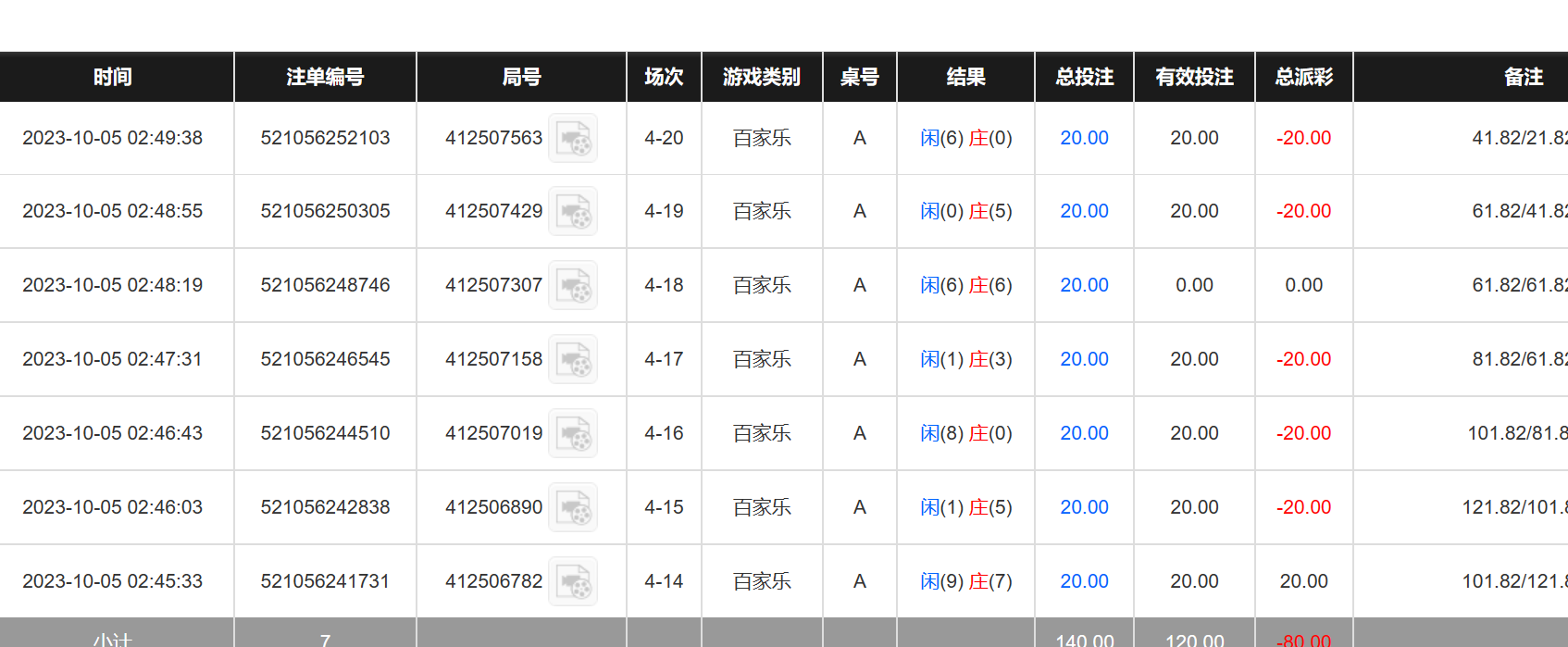Viewport: 1568px width, 647px height.
Task: Click the 有效投注 column header
Action: pyautogui.click(x=1194, y=77)
